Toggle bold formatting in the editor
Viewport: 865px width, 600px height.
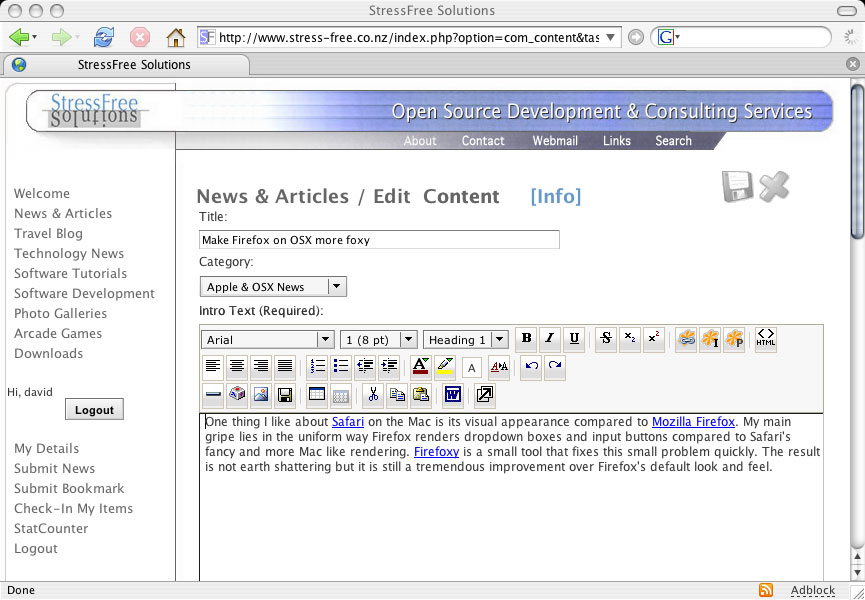[x=526, y=339]
